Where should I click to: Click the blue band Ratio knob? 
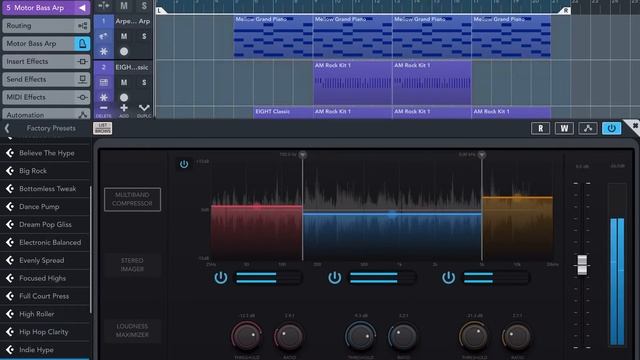point(403,336)
